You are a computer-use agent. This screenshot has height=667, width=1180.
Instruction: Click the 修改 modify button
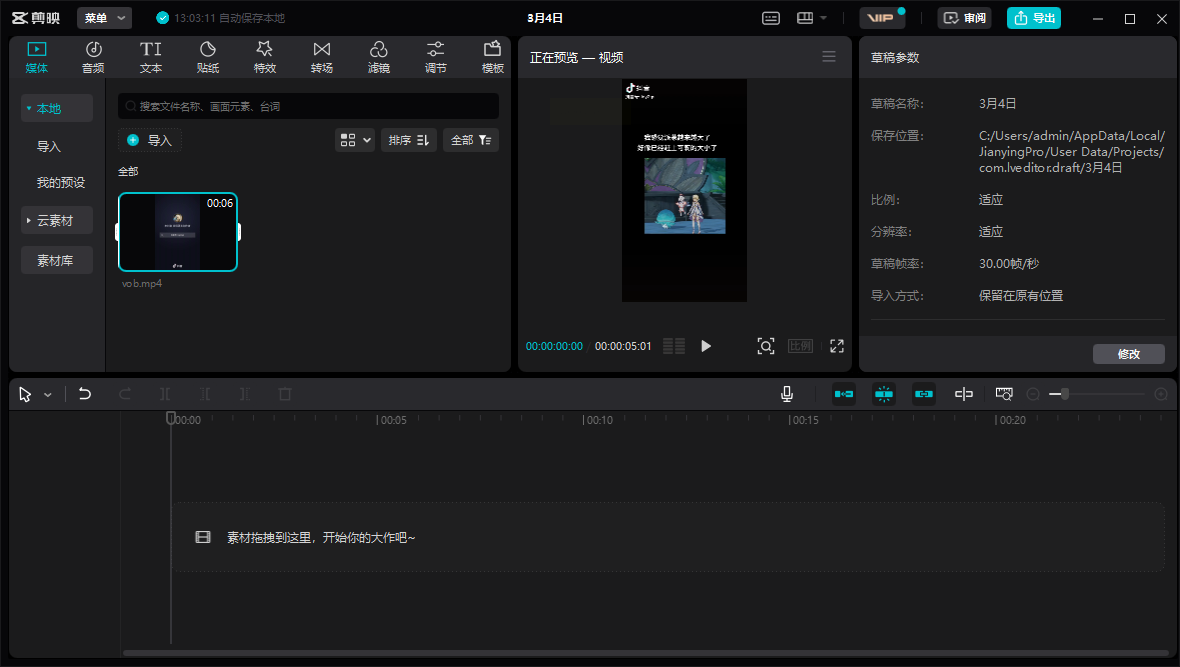click(1128, 354)
